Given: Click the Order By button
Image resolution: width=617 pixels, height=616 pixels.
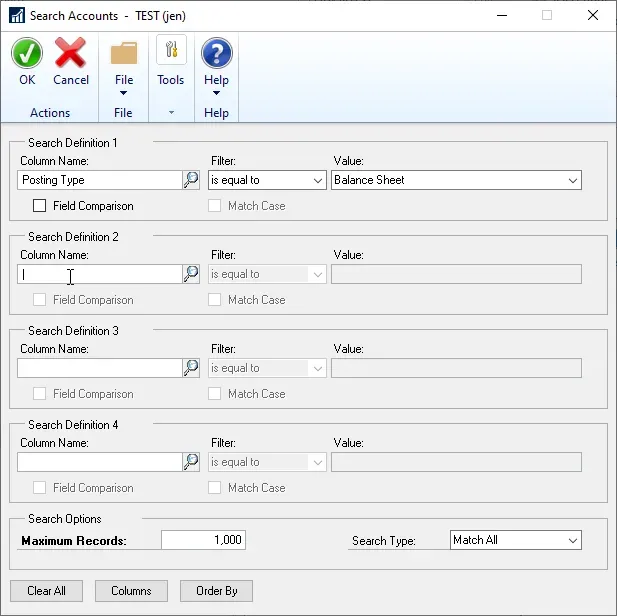Looking at the screenshot, I should point(217,591).
